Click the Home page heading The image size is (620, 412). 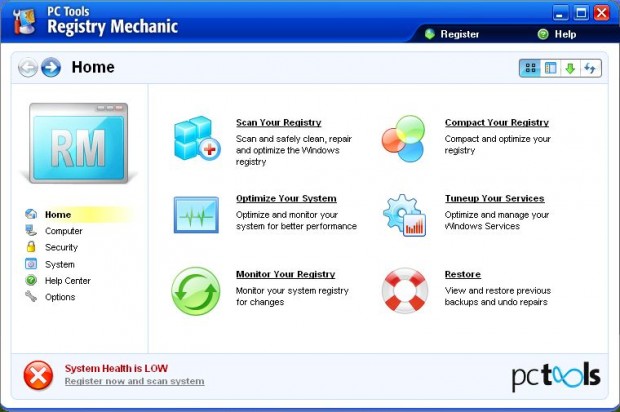[93, 67]
